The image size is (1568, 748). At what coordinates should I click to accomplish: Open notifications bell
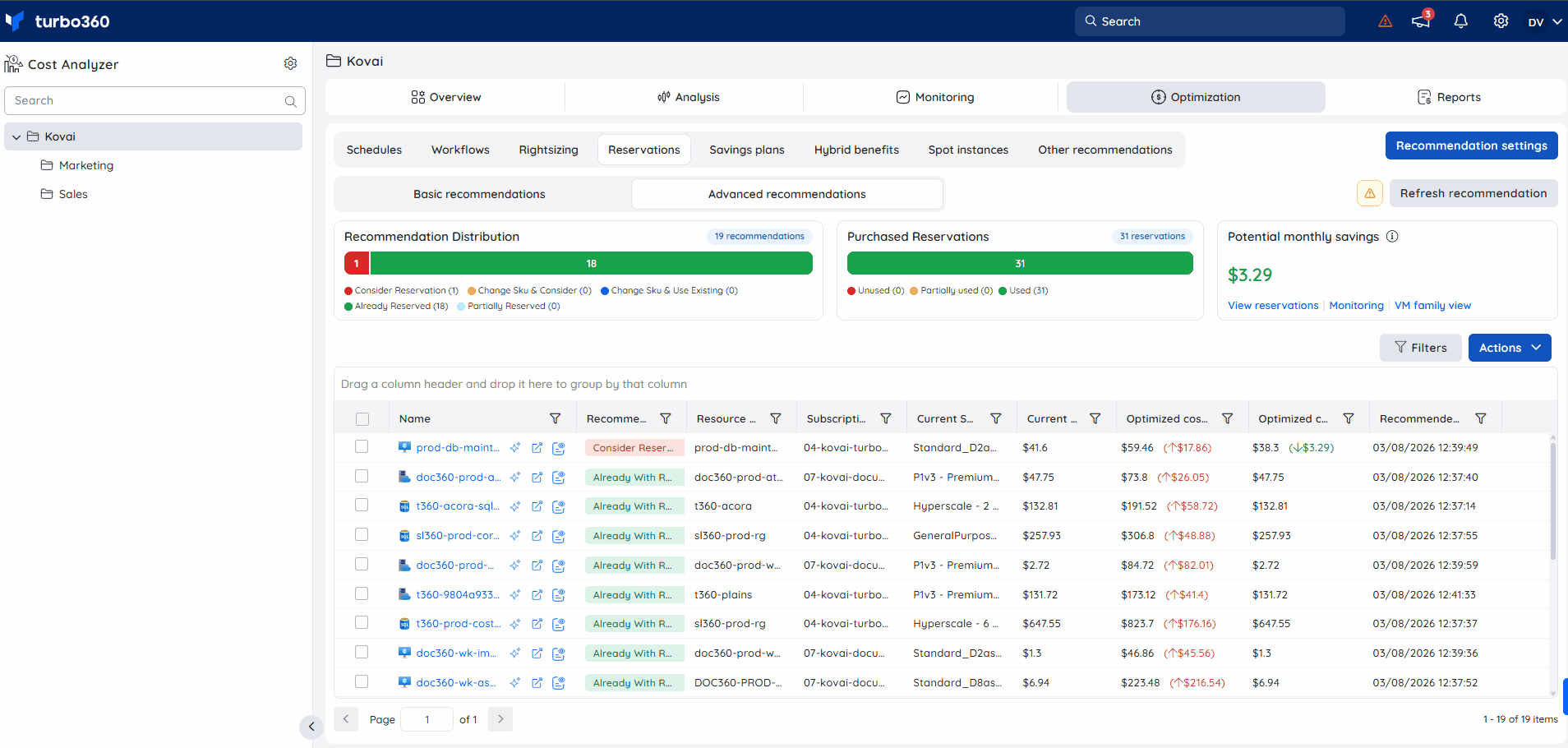[1461, 21]
